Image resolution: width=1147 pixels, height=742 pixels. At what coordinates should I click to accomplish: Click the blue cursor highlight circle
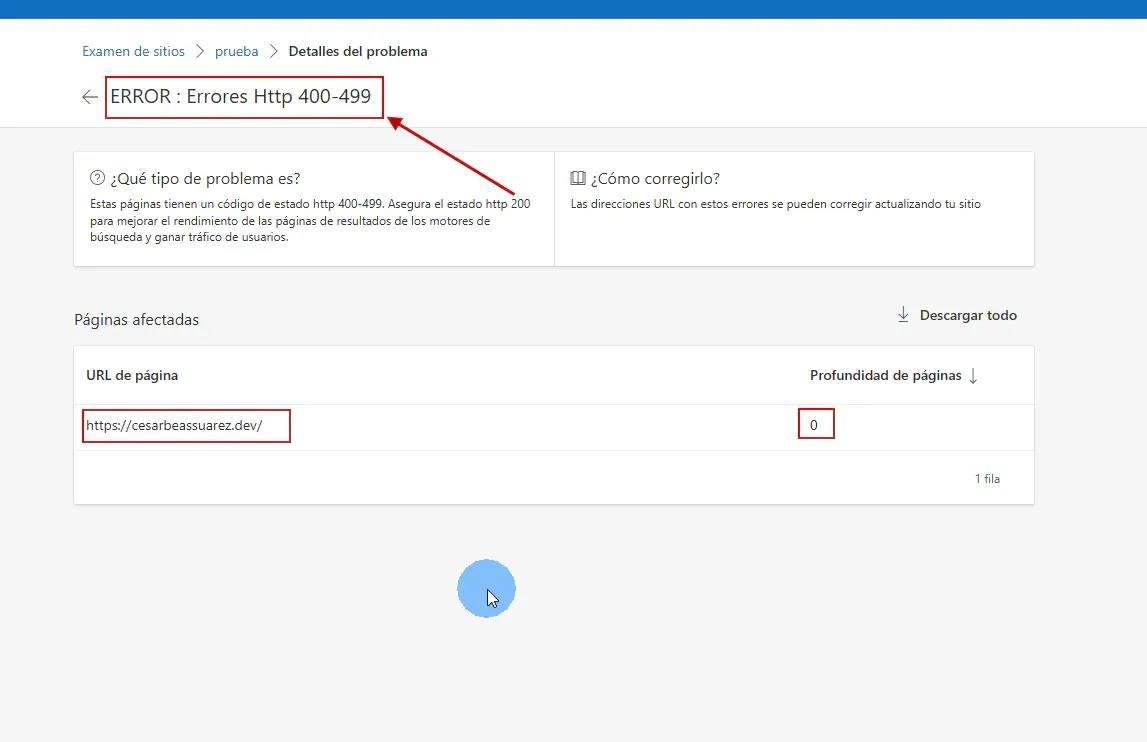pos(487,588)
